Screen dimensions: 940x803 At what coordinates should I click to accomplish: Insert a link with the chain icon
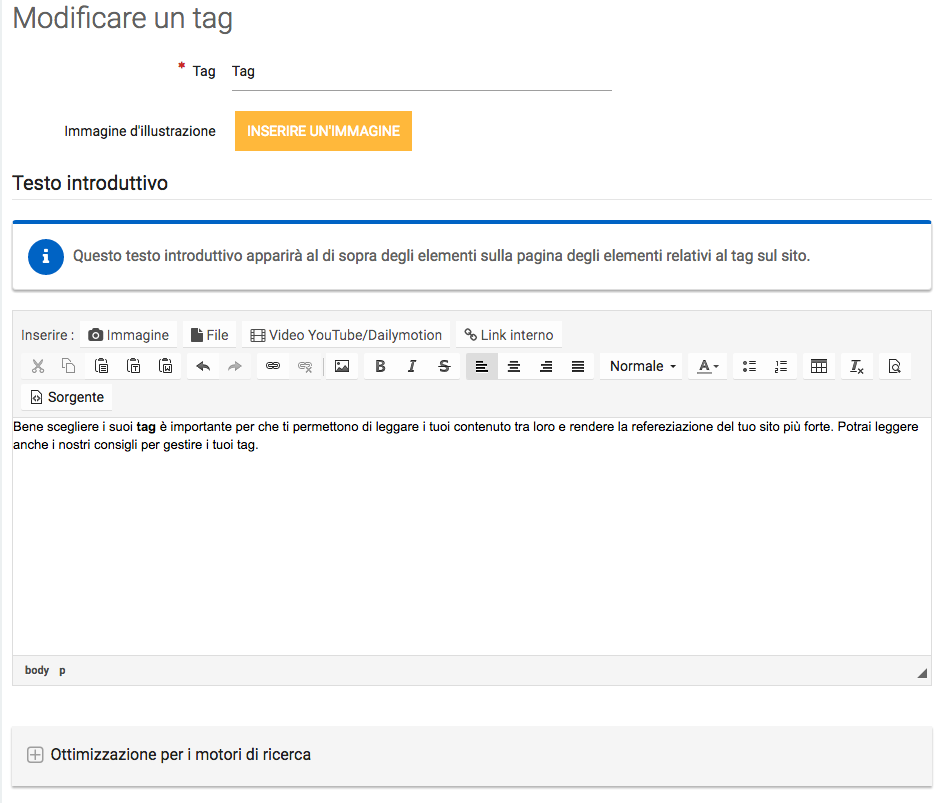(273, 367)
